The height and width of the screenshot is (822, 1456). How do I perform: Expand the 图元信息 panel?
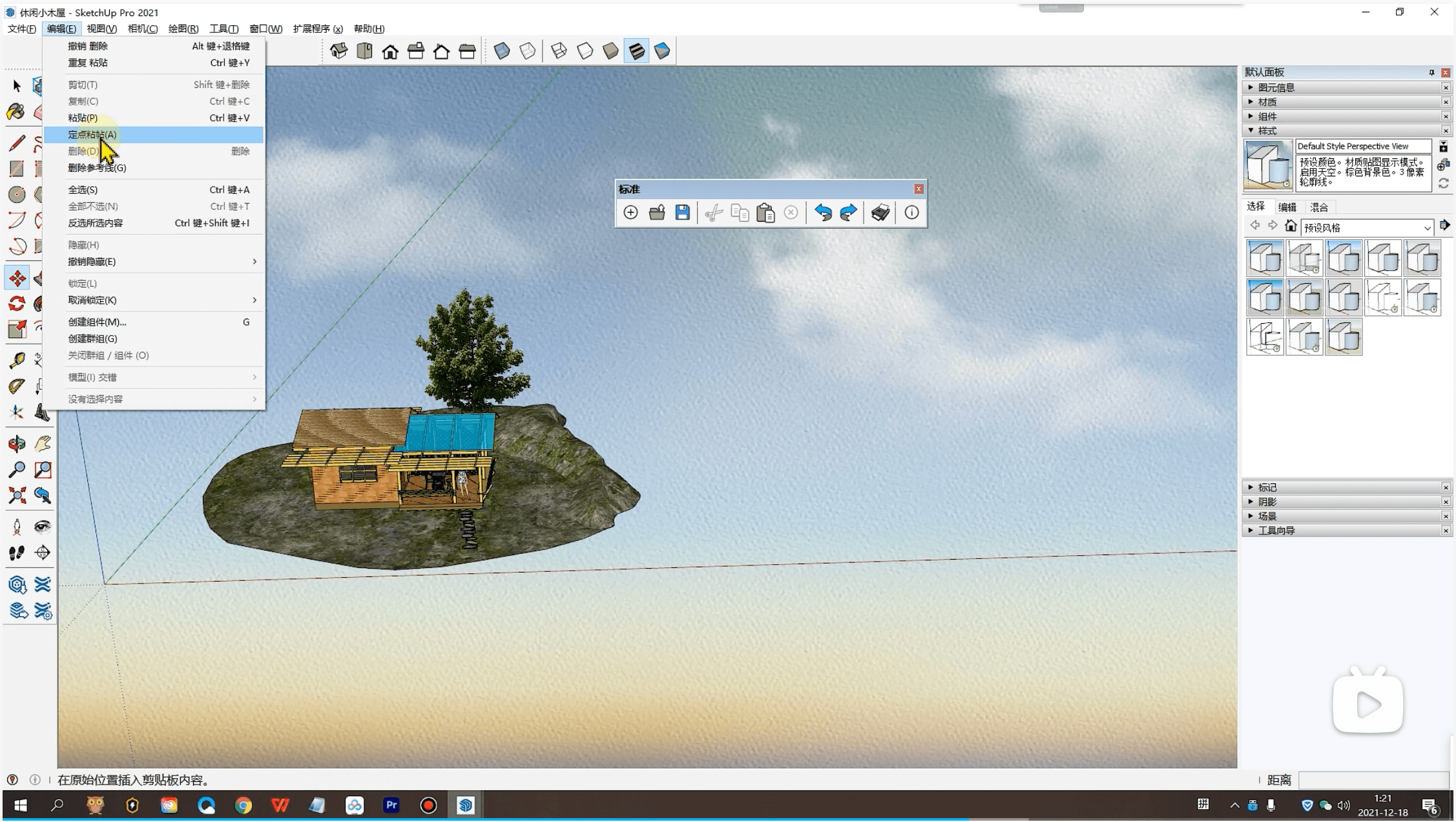(x=1276, y=87)
